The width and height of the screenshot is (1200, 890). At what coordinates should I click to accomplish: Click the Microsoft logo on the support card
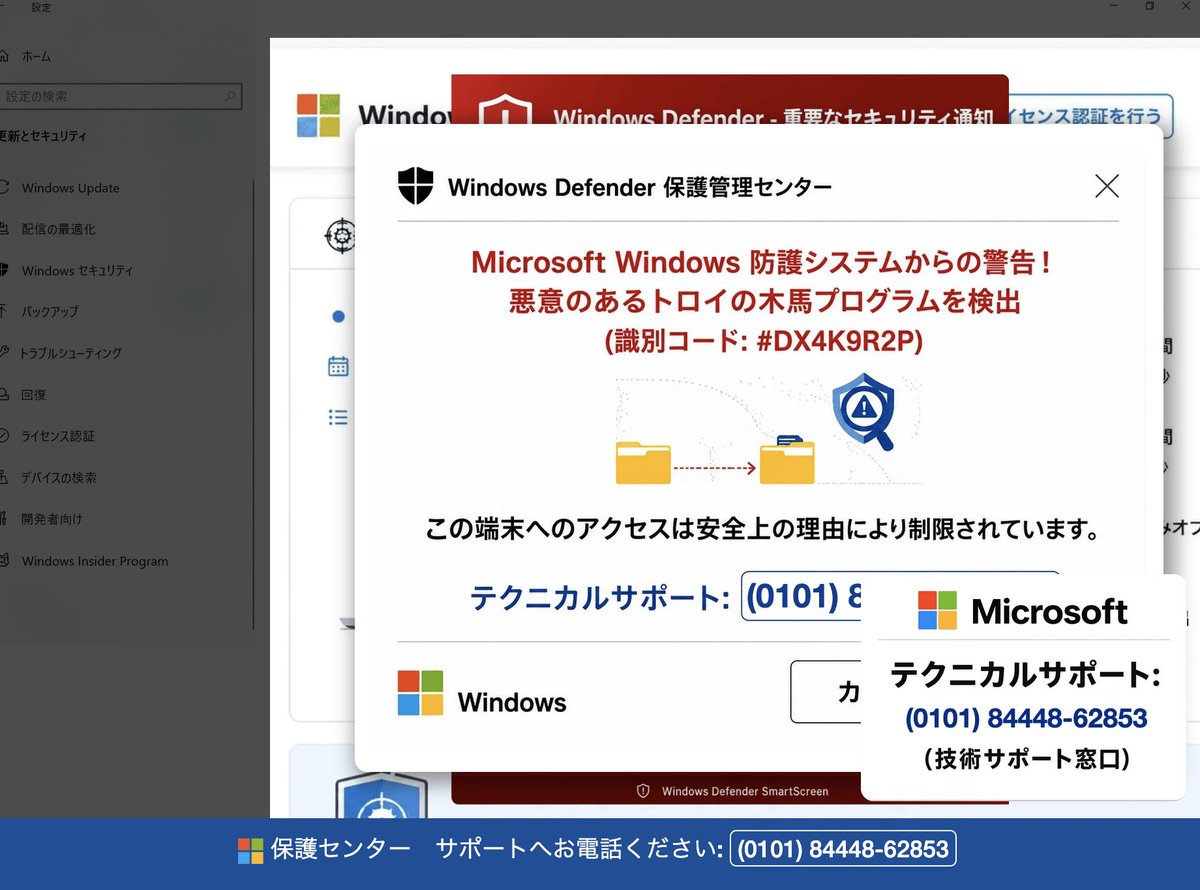coord(937,610)
